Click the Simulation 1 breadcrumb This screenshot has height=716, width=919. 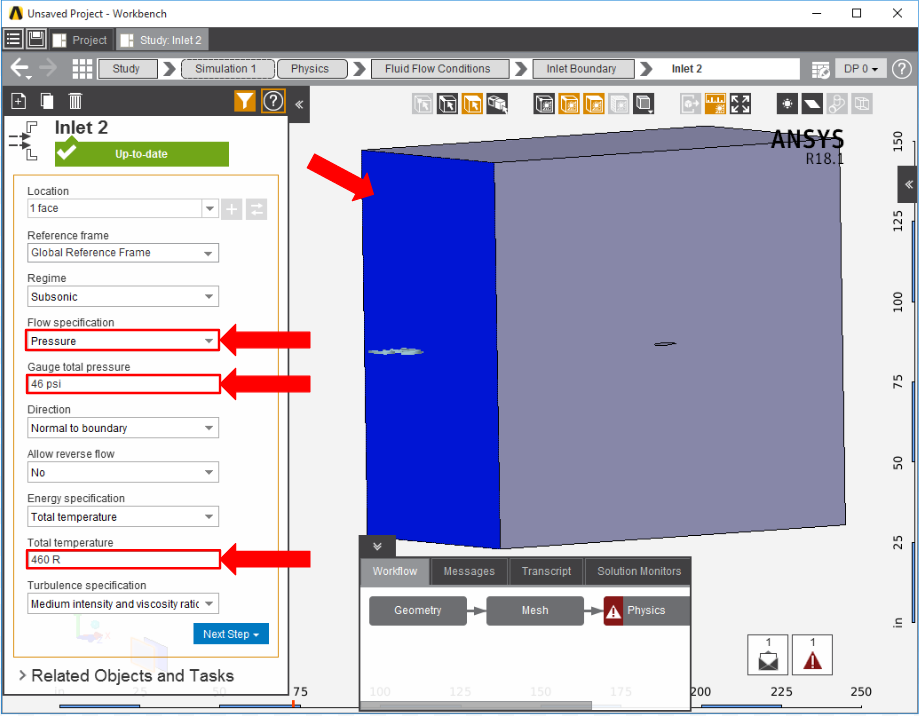pyautogui.click(x=227, y=69)
